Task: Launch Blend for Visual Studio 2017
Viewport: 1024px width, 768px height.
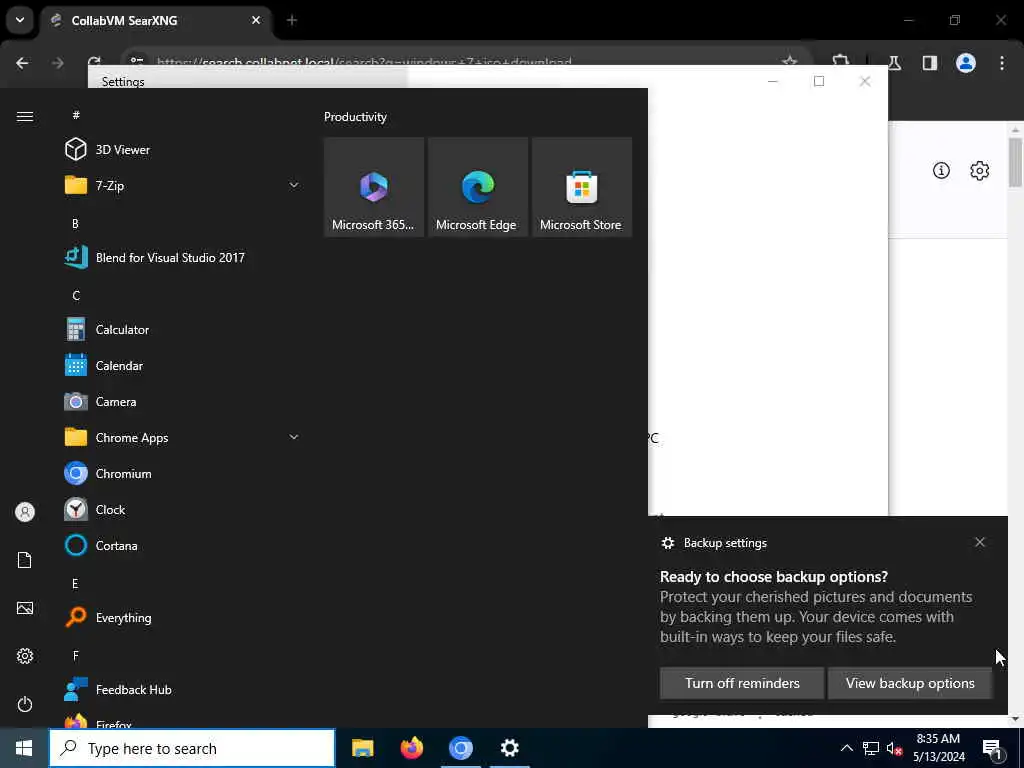Action: (183, 257)
